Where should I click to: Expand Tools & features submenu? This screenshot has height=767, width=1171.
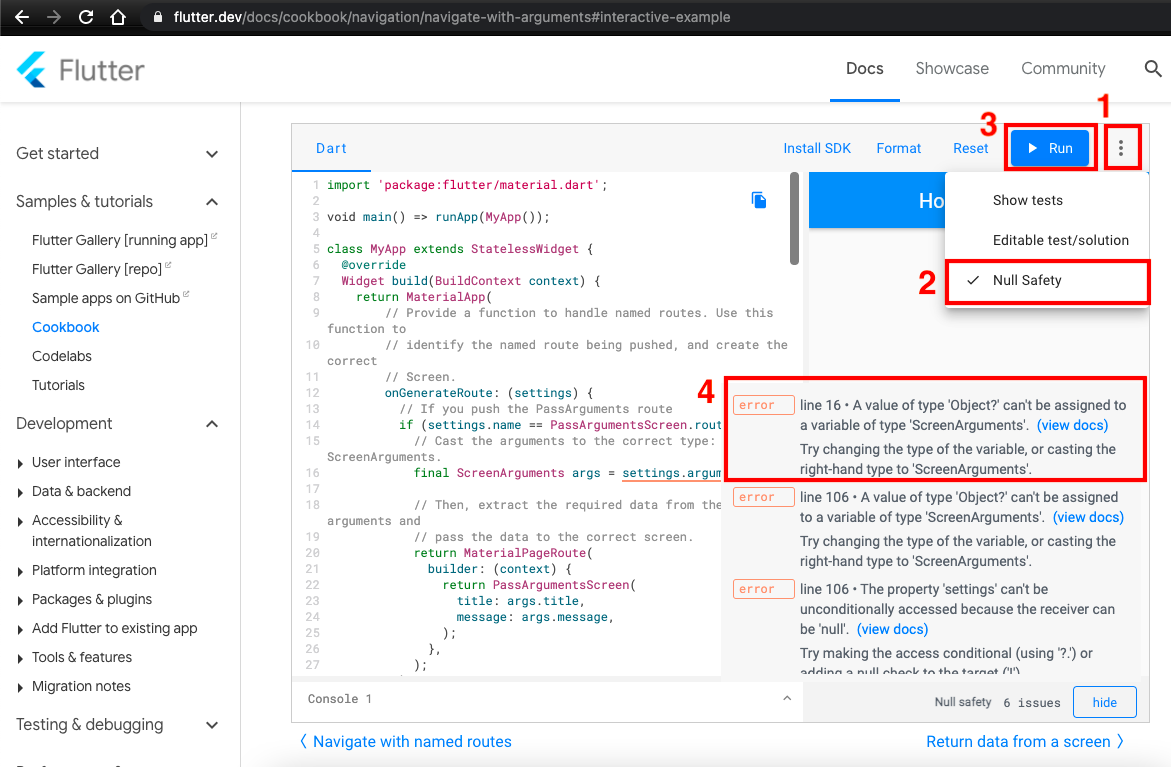click(x=19, y=659)
